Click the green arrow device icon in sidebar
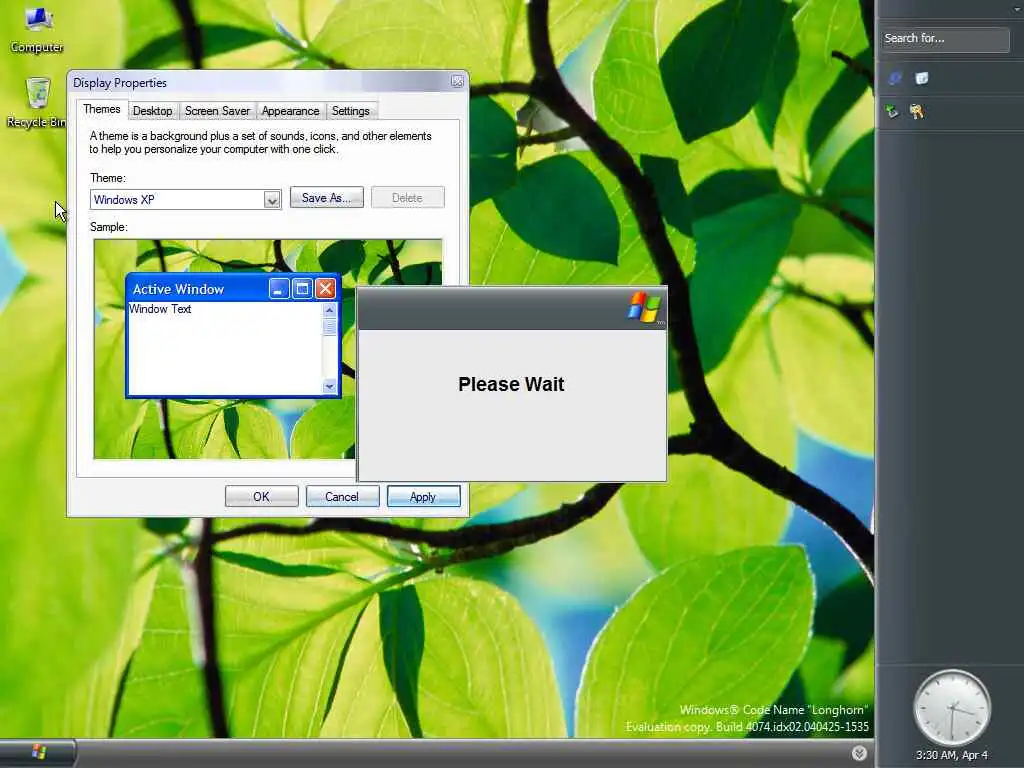Image resolution: width=1024 pixels, height=768 pixels. [892, 112]
